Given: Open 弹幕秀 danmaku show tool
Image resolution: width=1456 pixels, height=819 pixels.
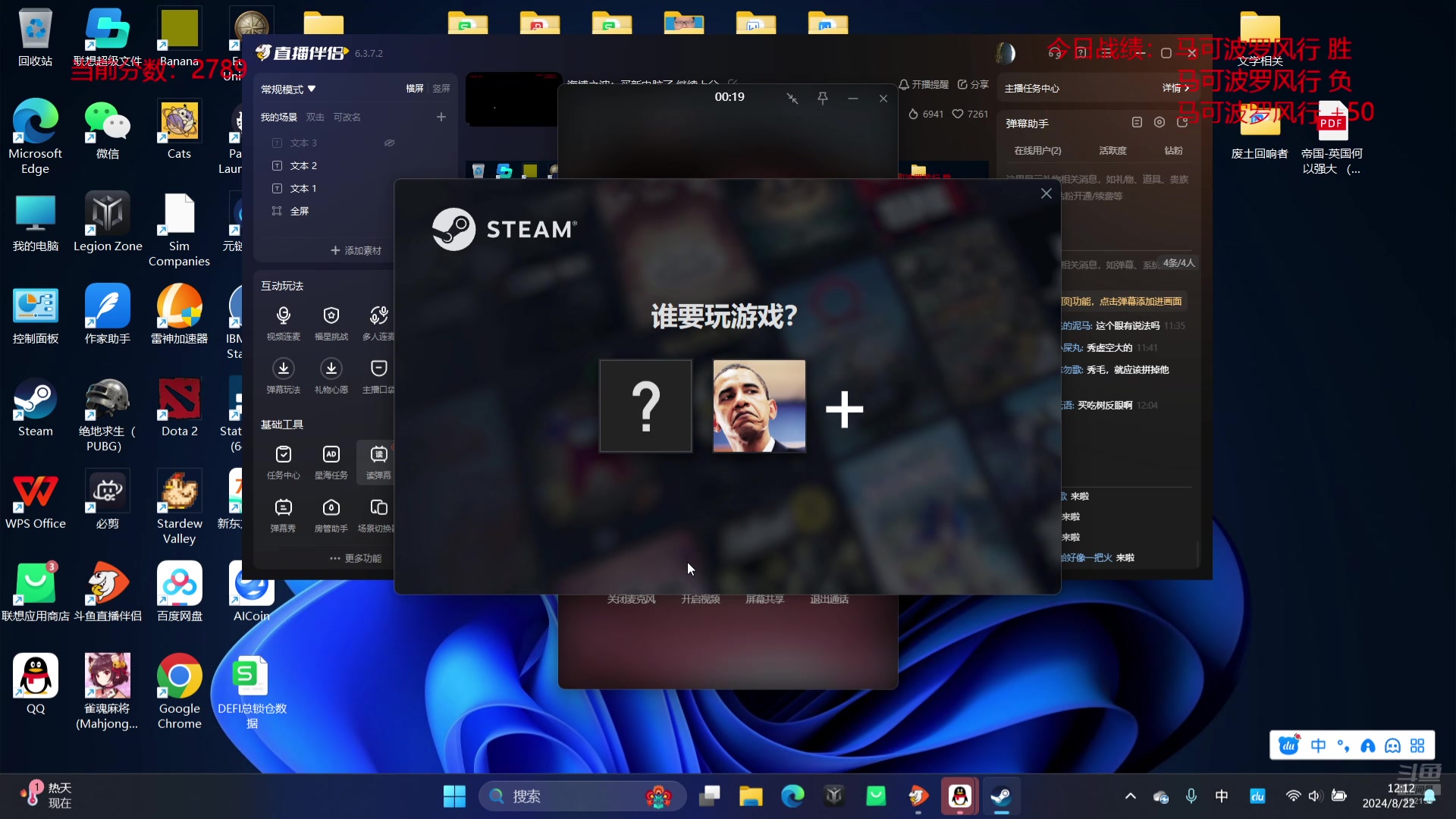Looking at the screenshot, I should [x=284, y=515].
